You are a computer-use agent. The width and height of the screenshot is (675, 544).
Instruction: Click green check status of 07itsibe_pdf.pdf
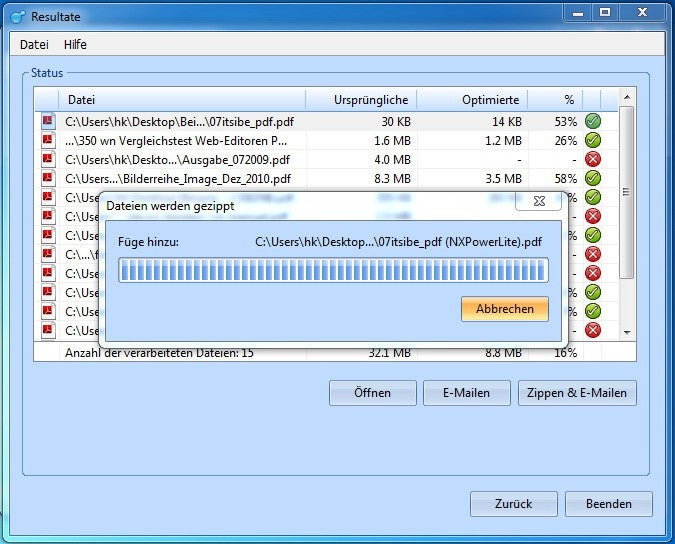593,121
